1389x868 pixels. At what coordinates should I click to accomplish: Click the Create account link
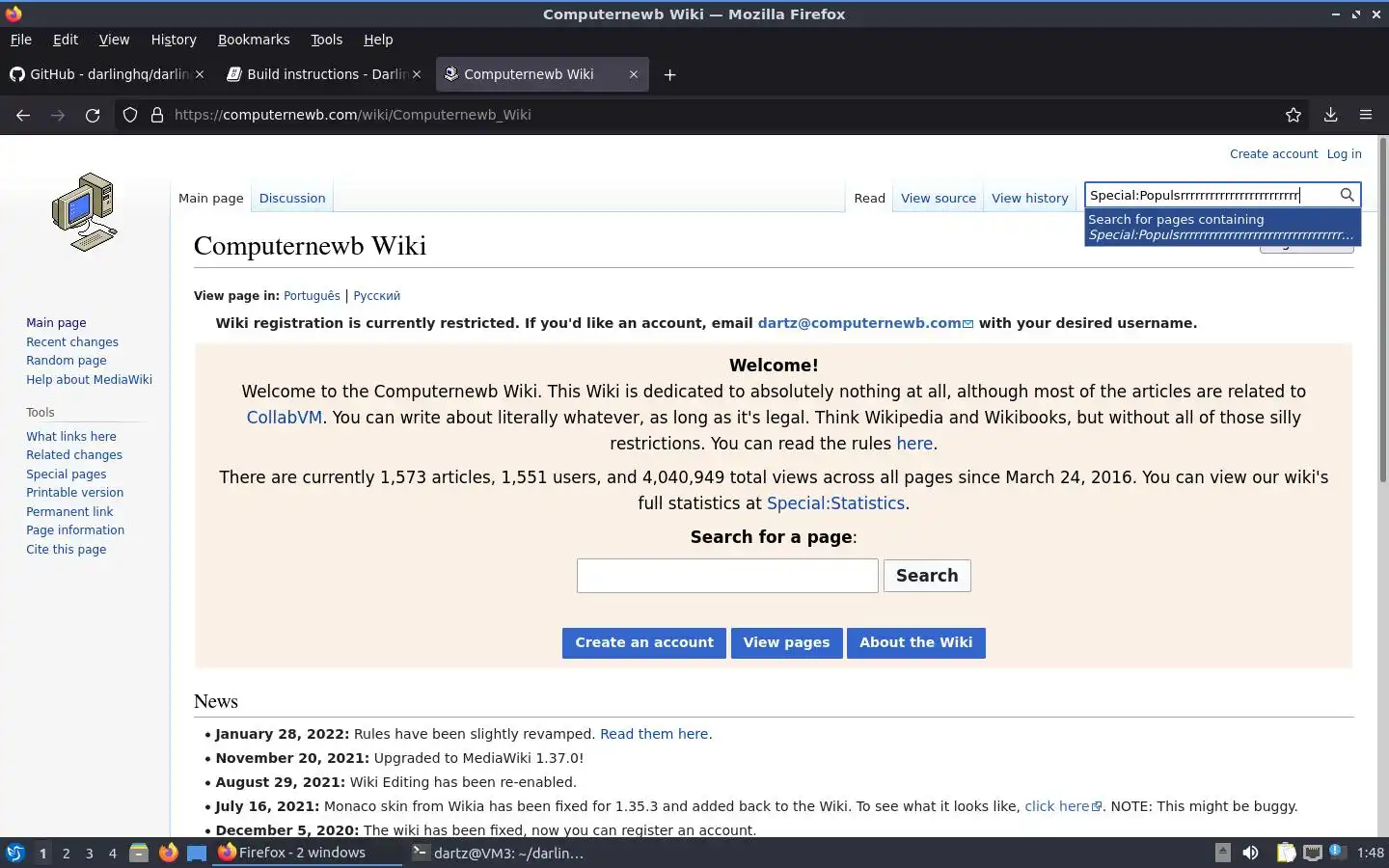1273,153
